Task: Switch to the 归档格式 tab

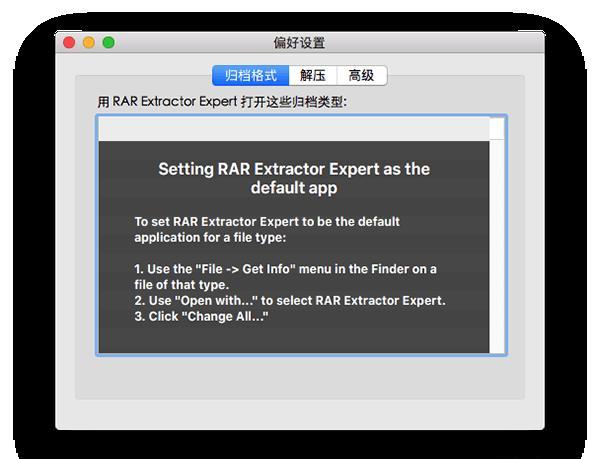Action: coord(251,75)
